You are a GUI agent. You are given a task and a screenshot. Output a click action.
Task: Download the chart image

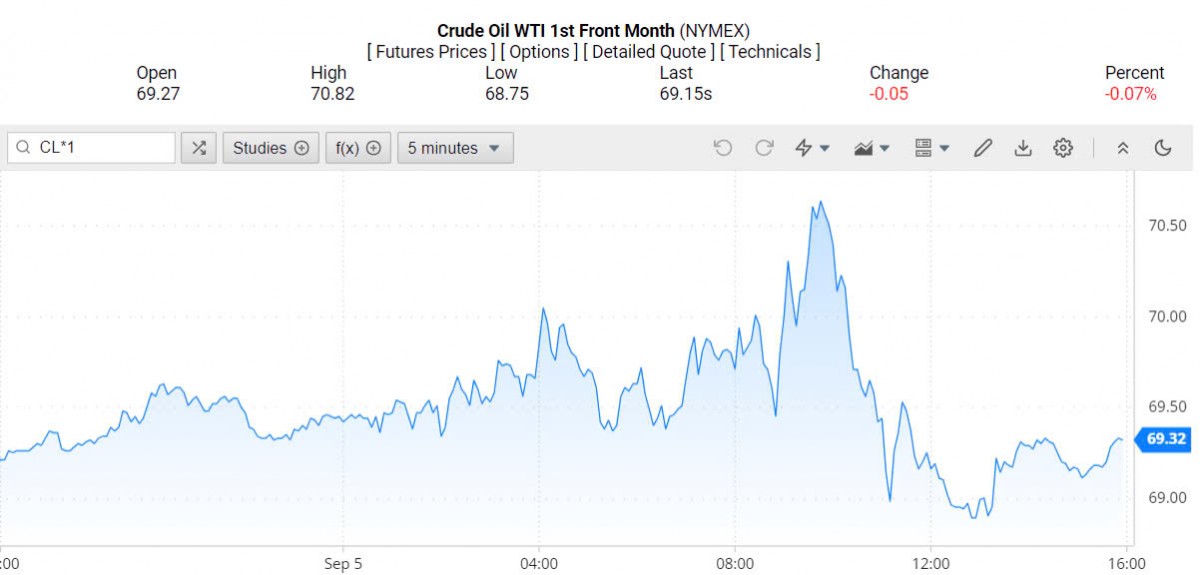(1022, 148)
